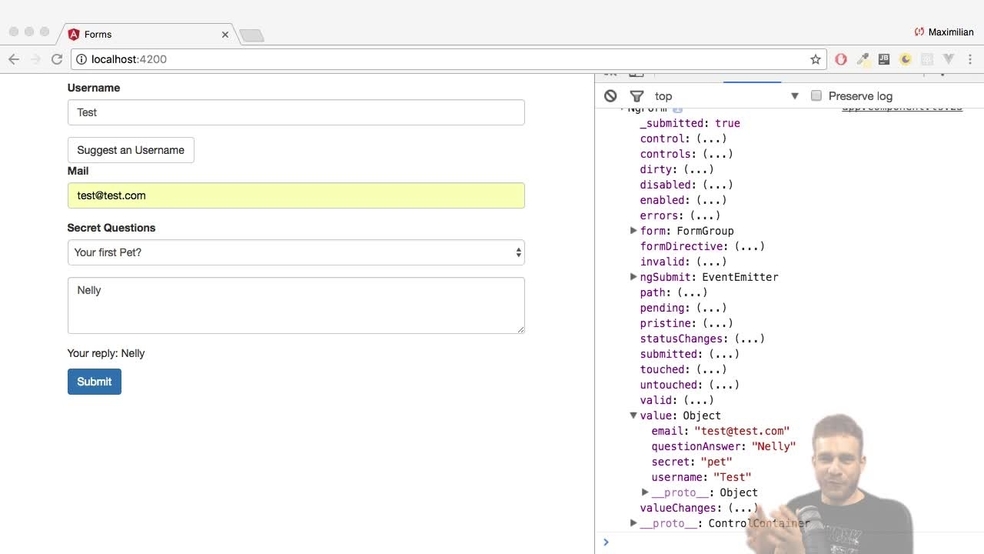Expand the __proto__: ControlContainer entry

[x=633, y=523]
